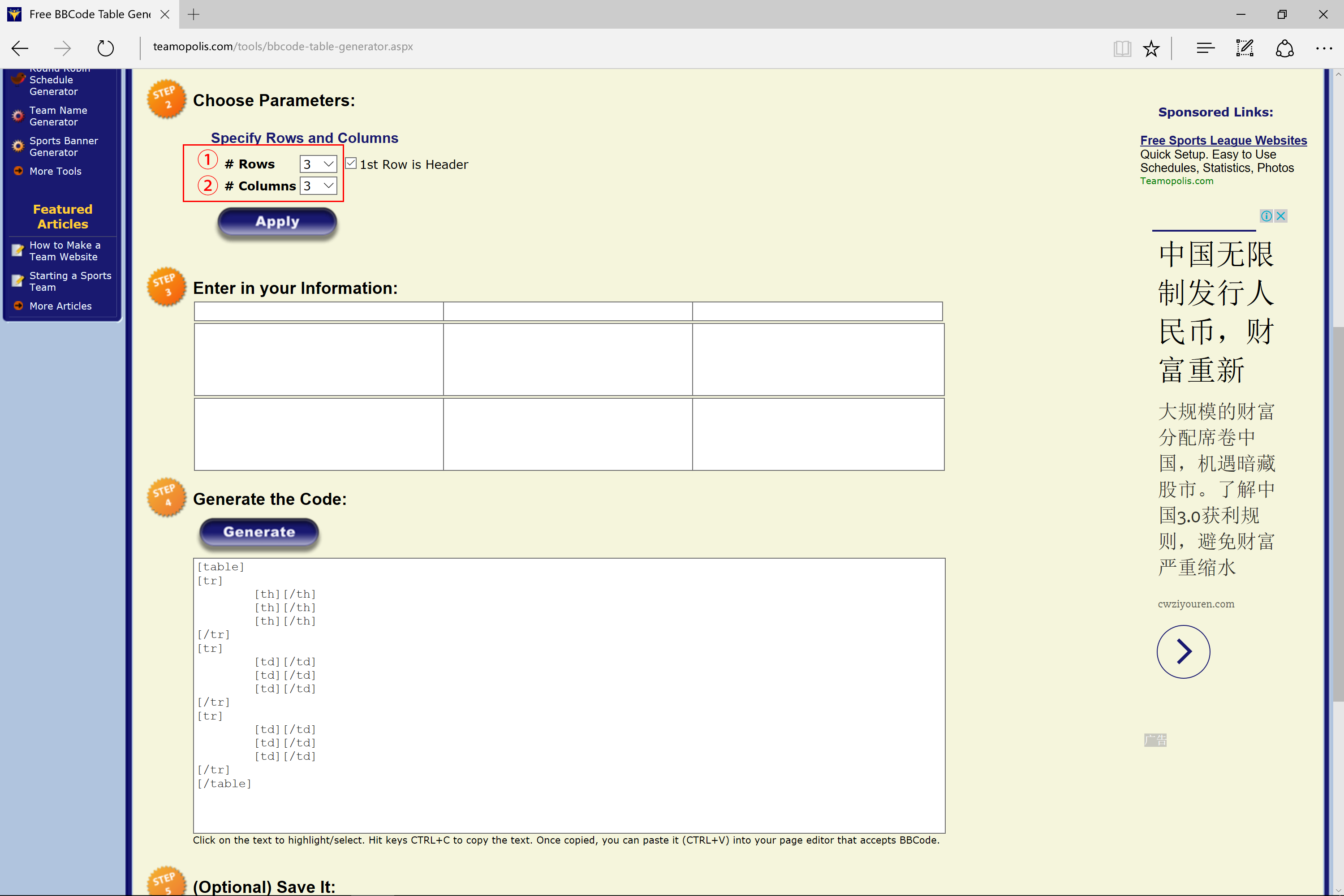This screenshot has width=1344, height=896.
Task: Open the Hub lines icon
Action: tap(1205, 48)
